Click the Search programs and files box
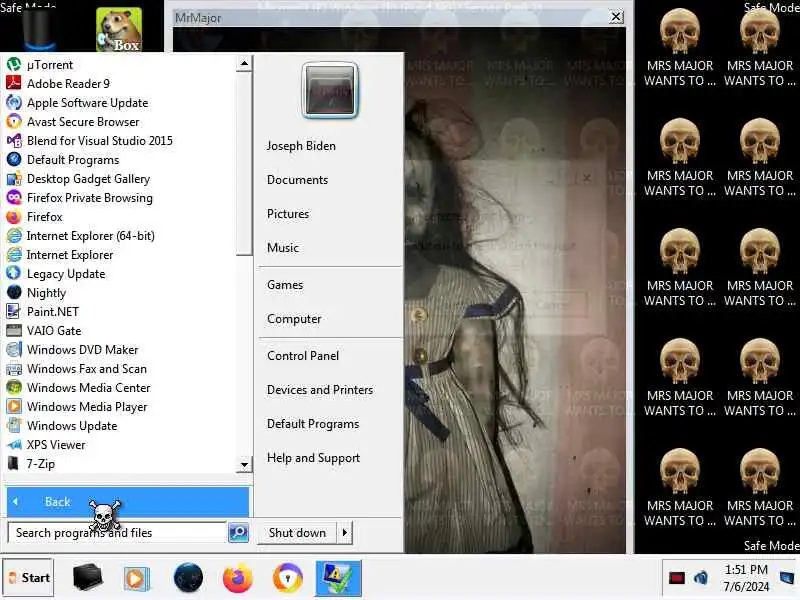 coord(118,533)
